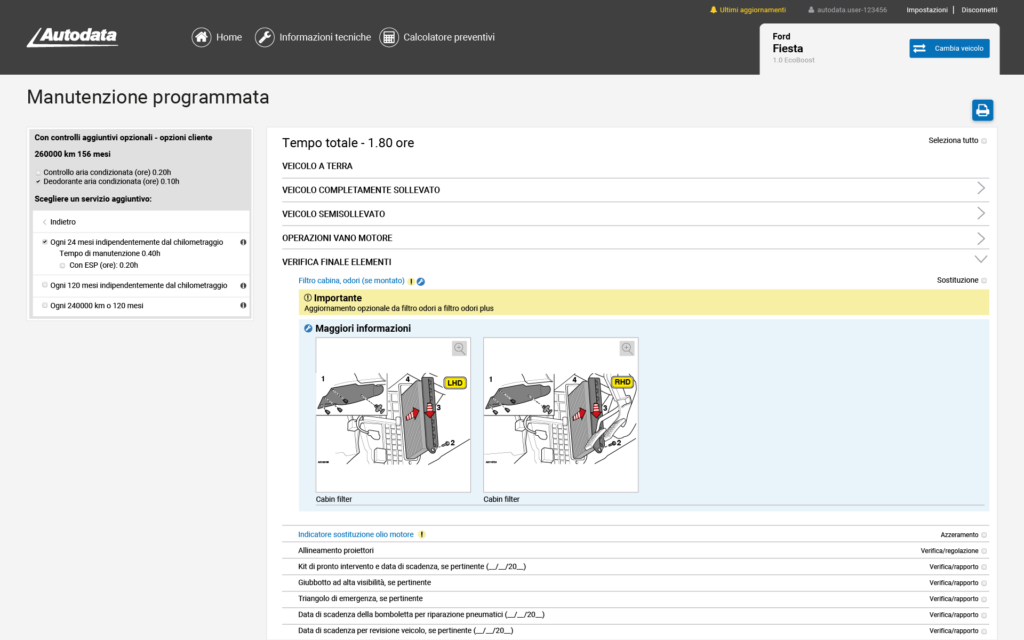Click magnifier icon on RHD cabin filter image
The image size is (1024, 640).
tap(627, 348)
